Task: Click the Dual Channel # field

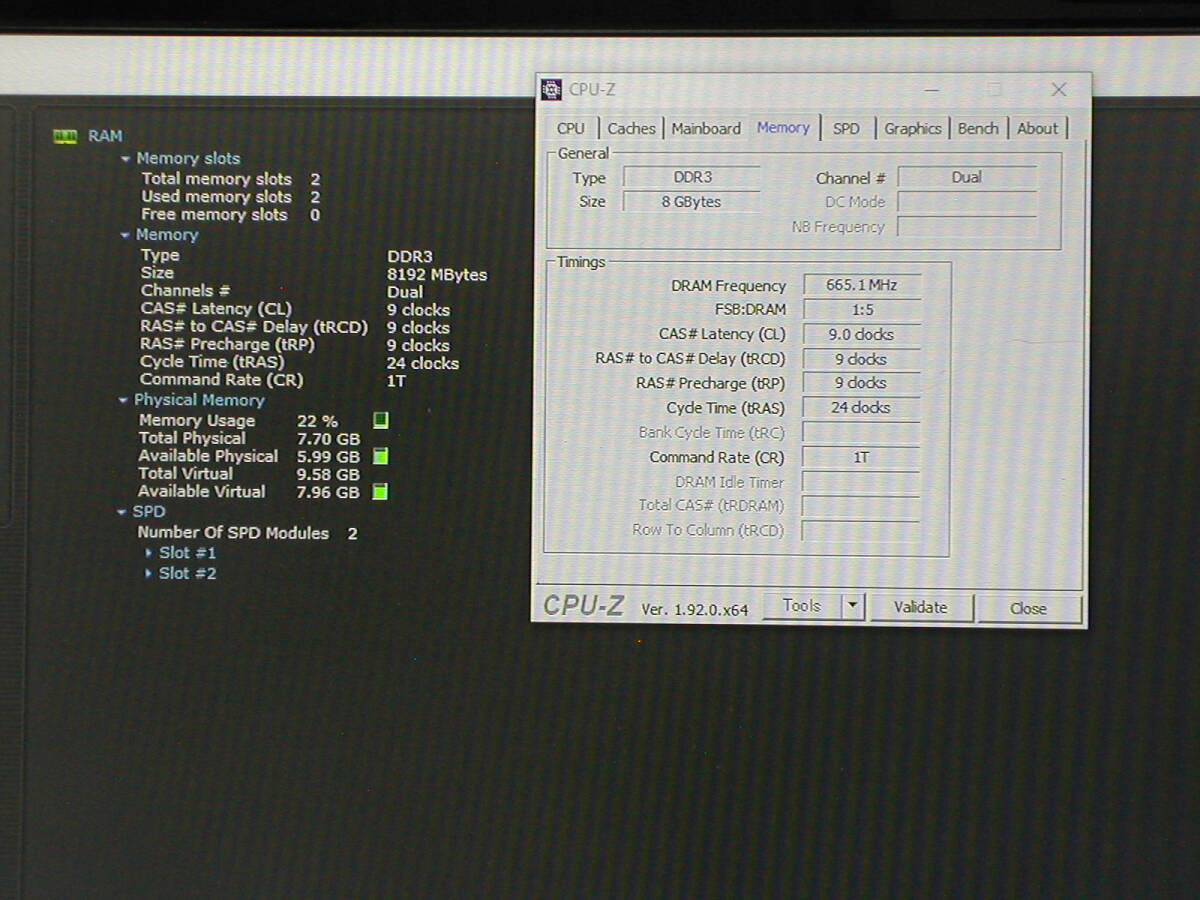Action: click(x=966, y=177)
